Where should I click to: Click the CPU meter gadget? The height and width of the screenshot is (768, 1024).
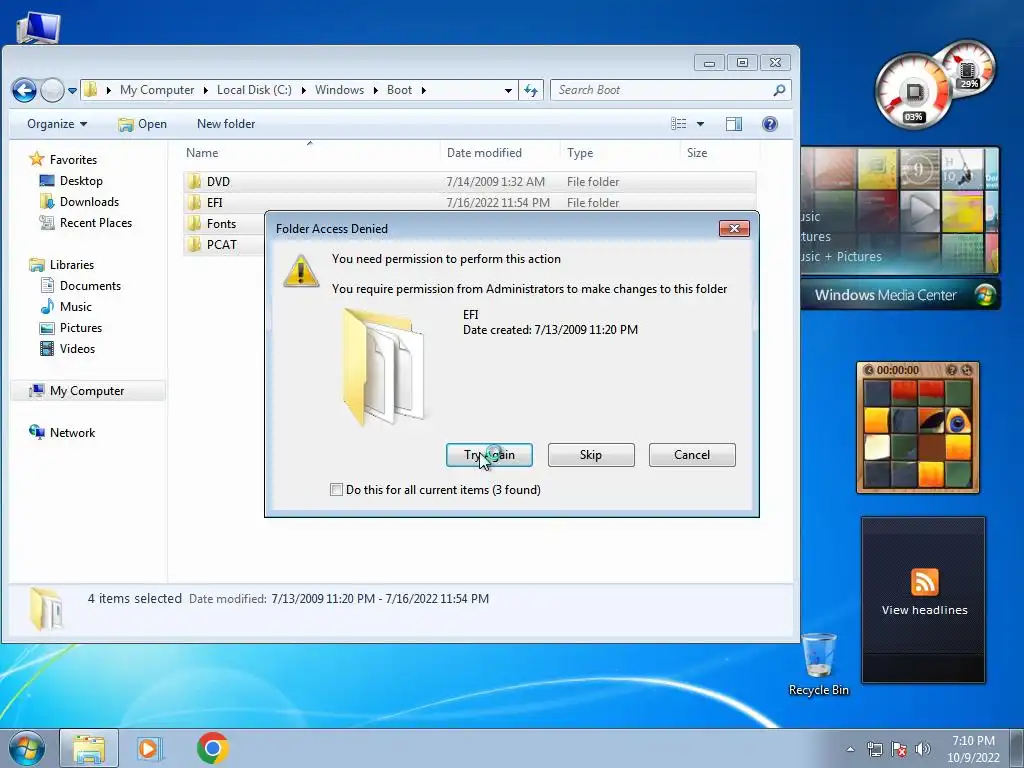pos(914,93)
